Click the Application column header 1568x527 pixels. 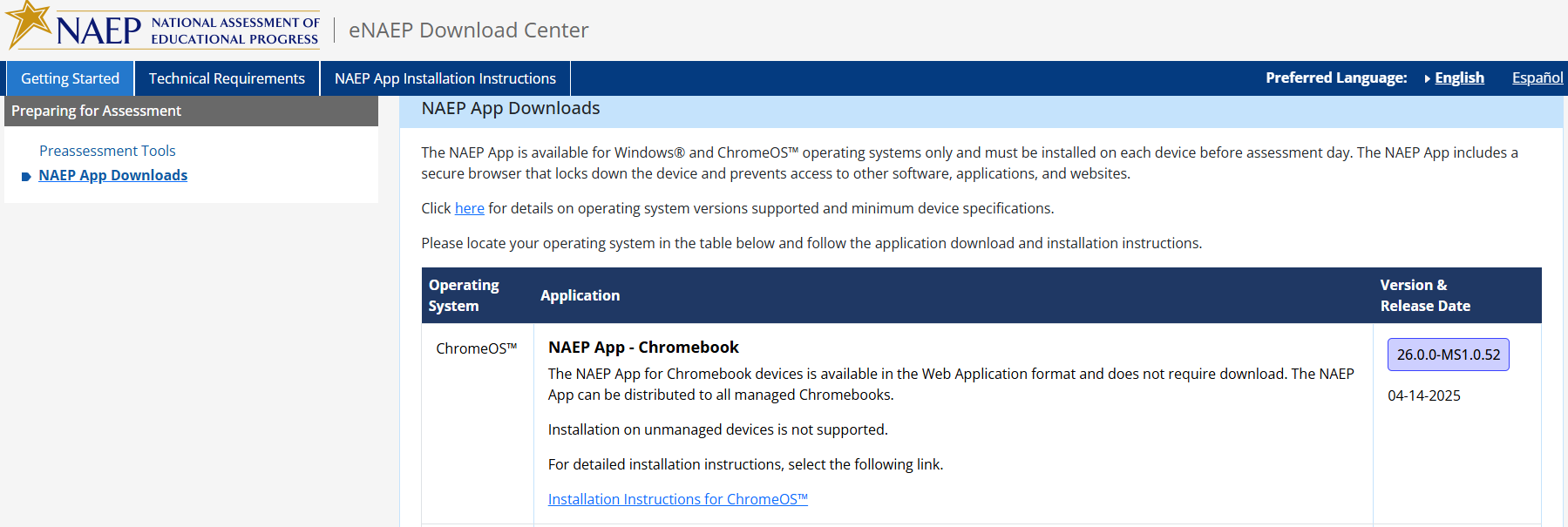coord(580,295)
